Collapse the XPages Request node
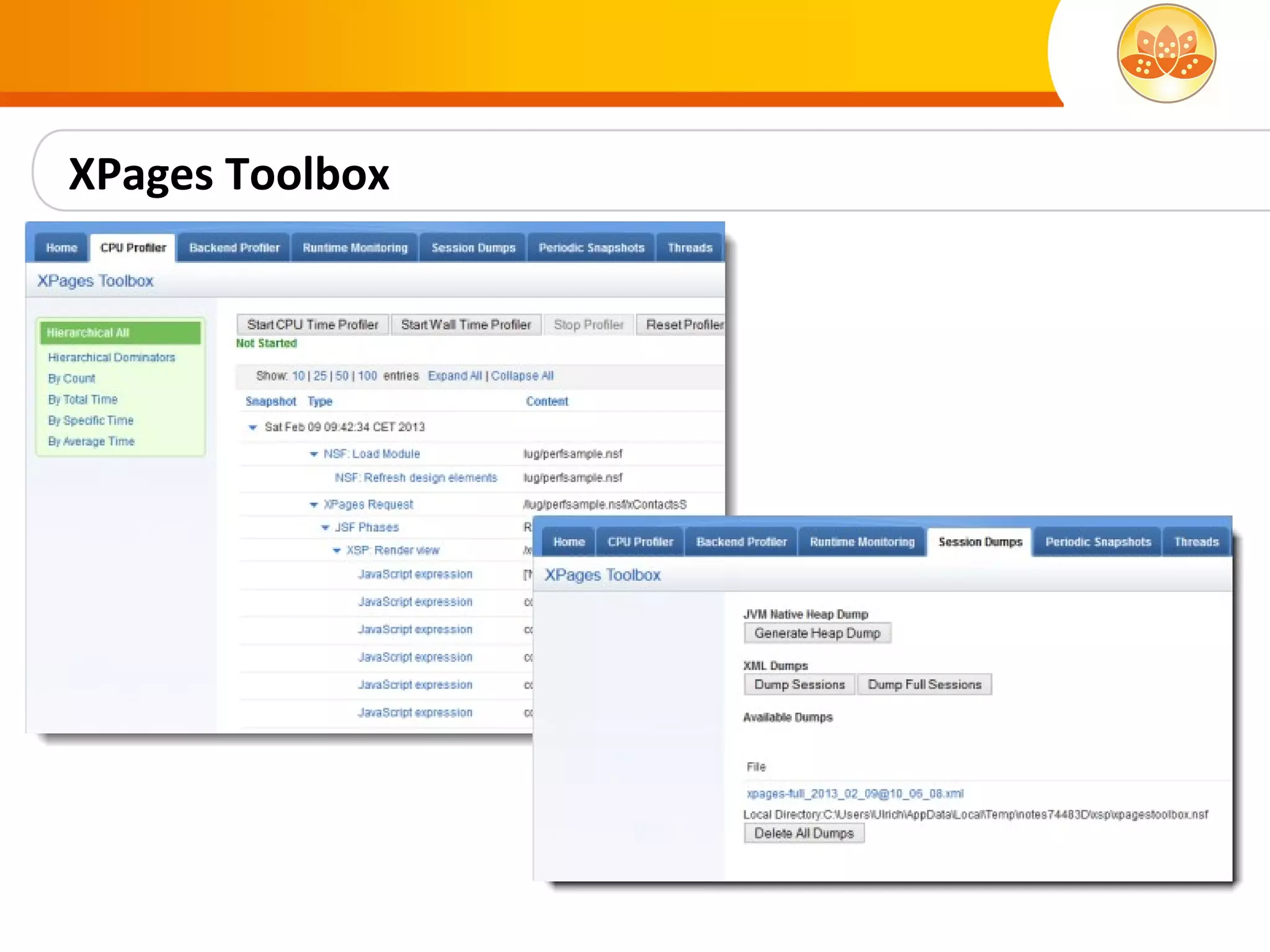 314,505
